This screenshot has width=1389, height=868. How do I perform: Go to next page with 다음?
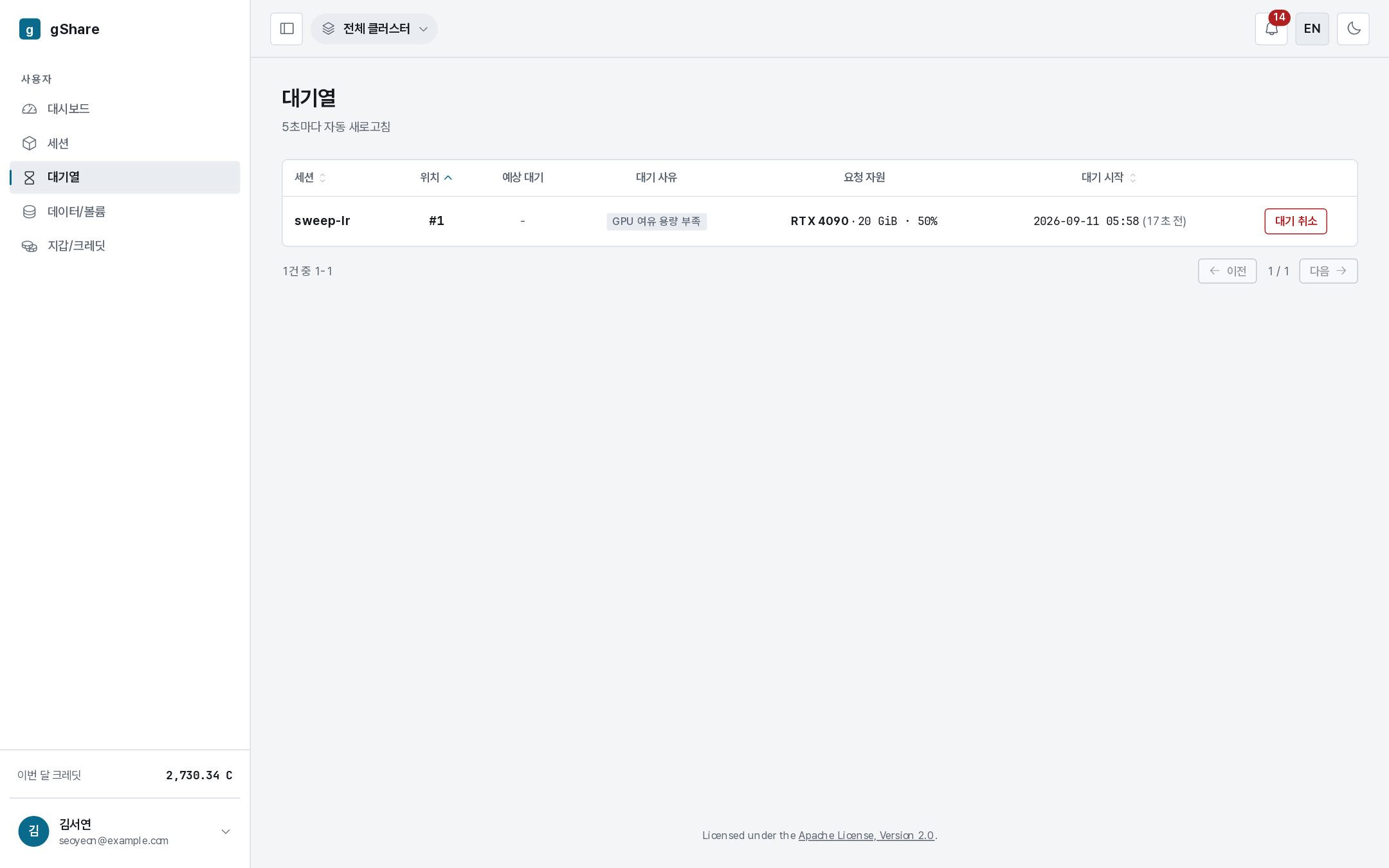click(1328, 271)
